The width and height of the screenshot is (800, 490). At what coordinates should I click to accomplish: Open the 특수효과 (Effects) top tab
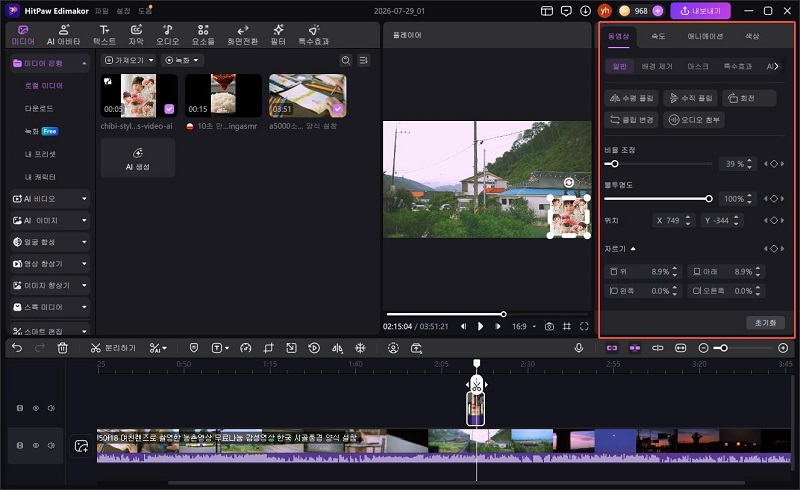click(x=314, y=35)
